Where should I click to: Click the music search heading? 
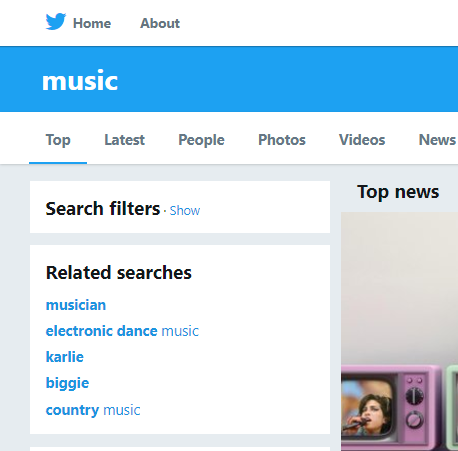point(80,81)
